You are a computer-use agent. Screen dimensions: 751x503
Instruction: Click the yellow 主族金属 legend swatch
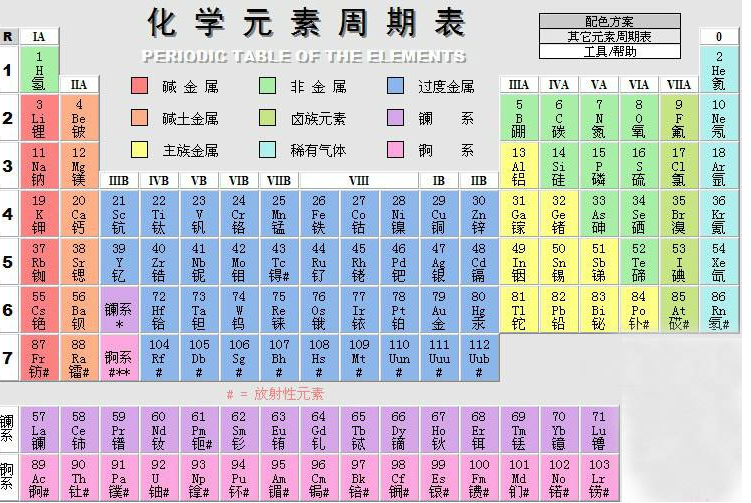(139, 150)
